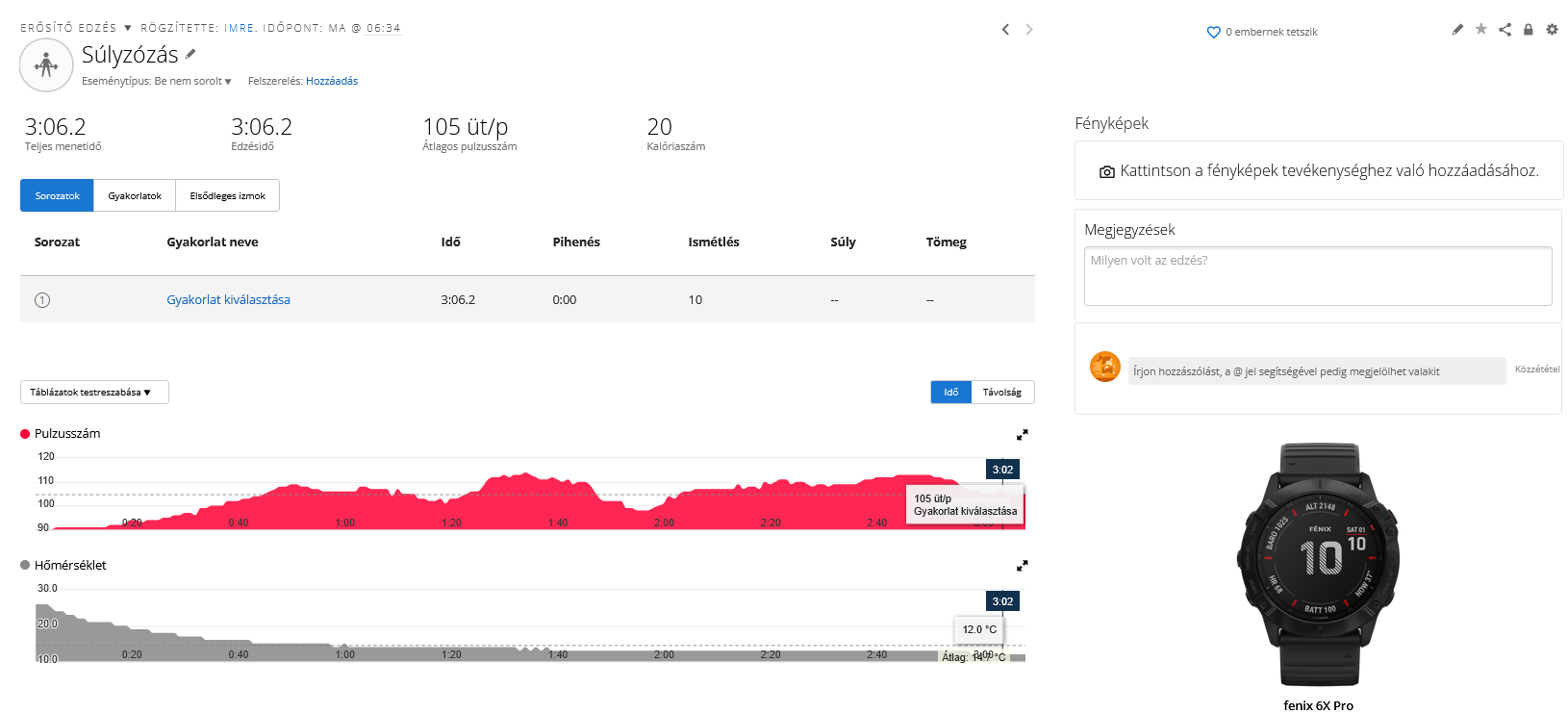Image resolution: width=1568 pixels, height=713 pixels.
Task: Click the Gyakorlat neve column header
Action: 213,242
